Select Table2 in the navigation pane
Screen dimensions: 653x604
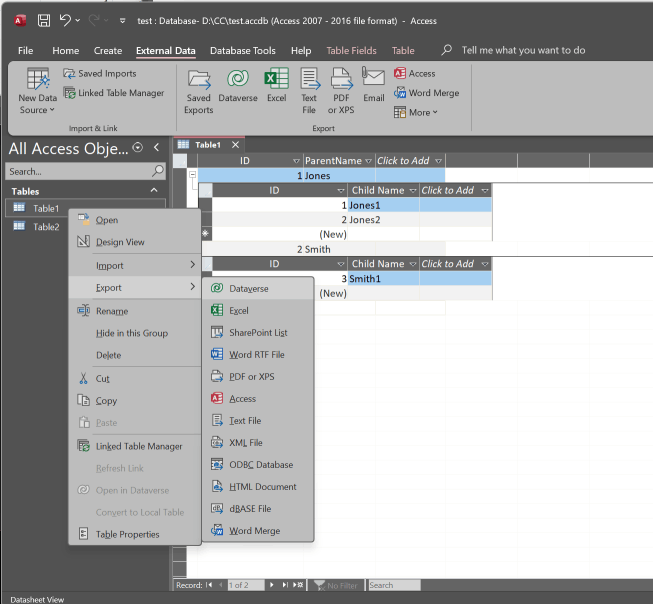click(x=85, y=227)
